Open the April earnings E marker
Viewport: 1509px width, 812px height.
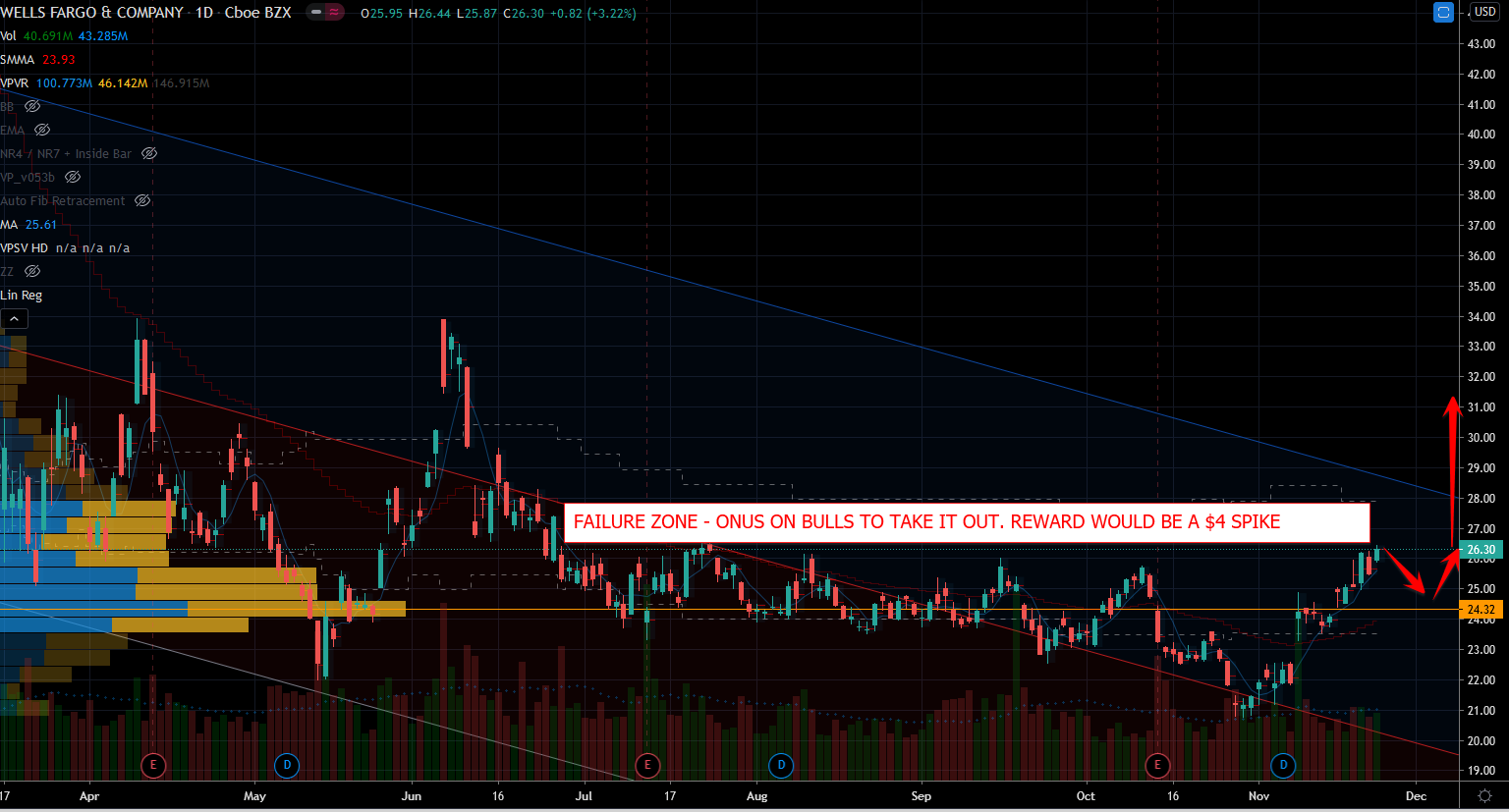click(x=152, y=765)
